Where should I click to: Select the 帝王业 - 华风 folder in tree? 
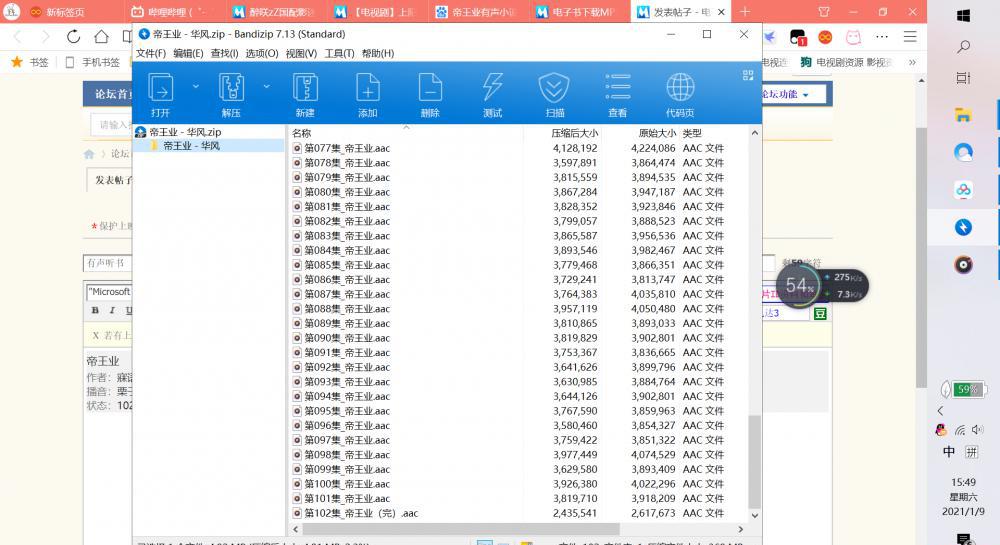click(x=191, y=145)
